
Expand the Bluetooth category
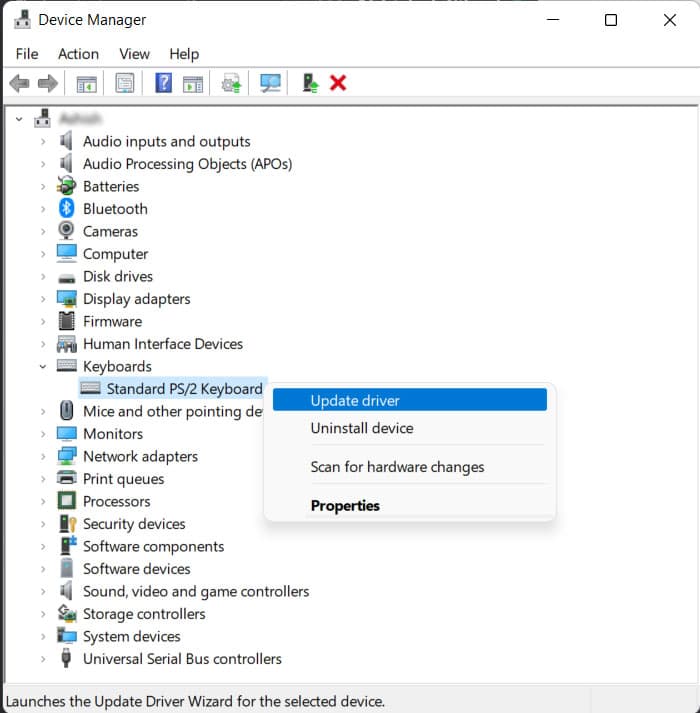click(43, 209)
